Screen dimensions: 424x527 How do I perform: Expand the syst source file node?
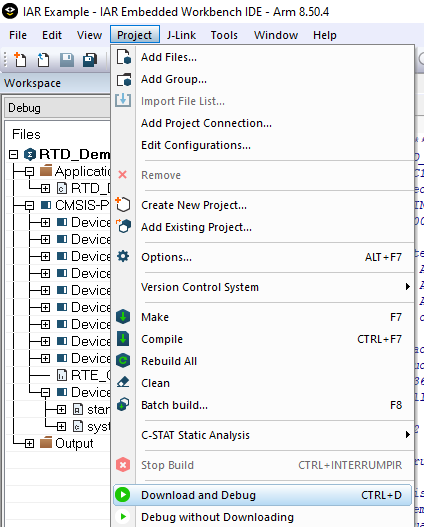pyautogui.click(x=61, y=427)
